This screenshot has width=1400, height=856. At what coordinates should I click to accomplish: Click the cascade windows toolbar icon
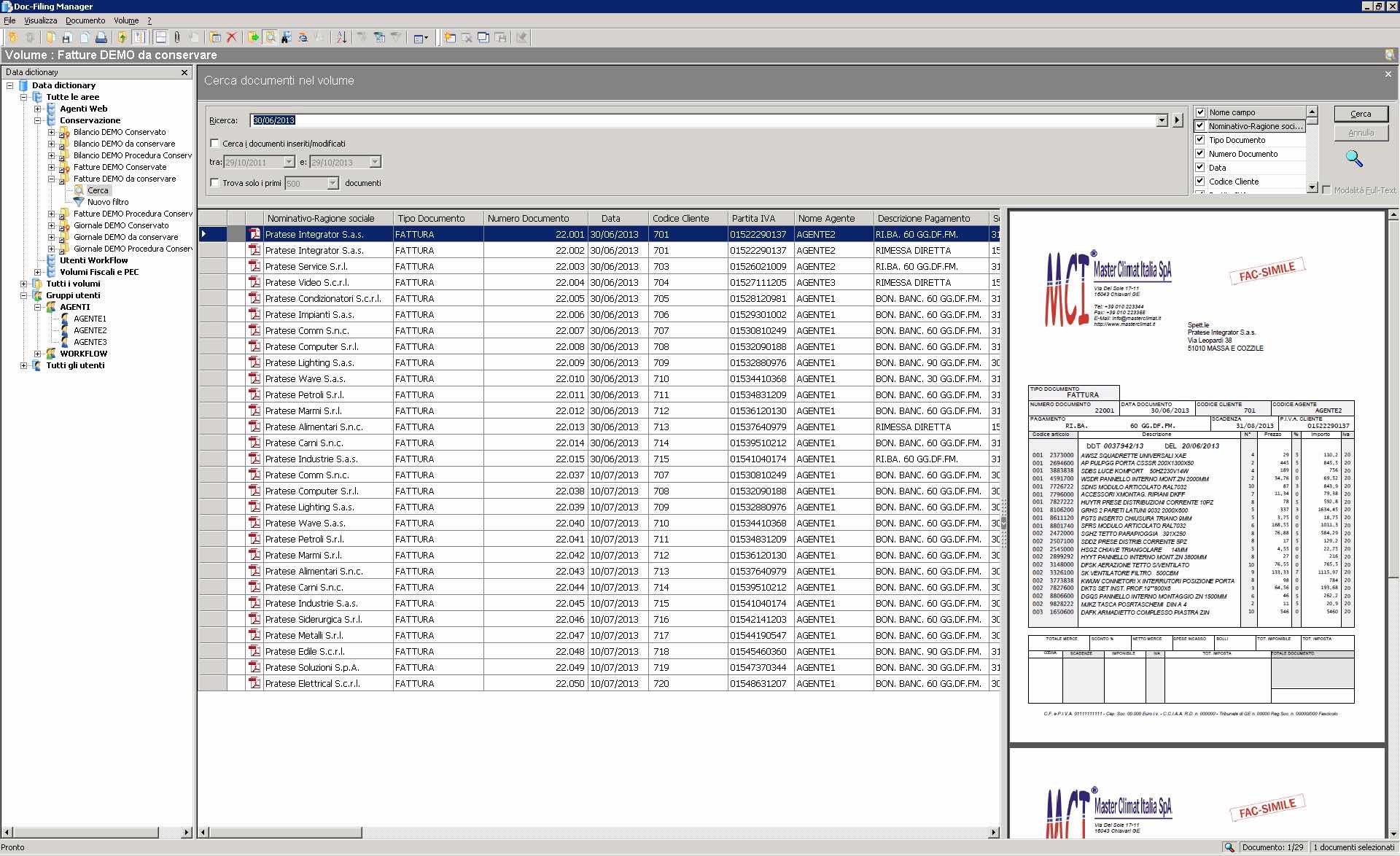(x=483, y=37)
